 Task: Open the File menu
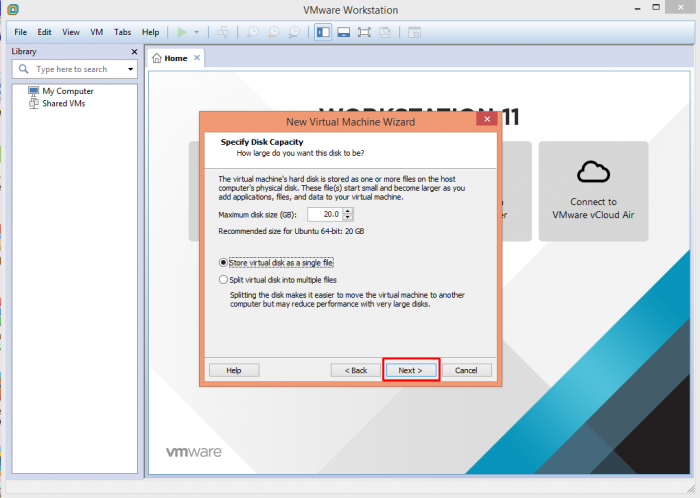pos(21,32)
